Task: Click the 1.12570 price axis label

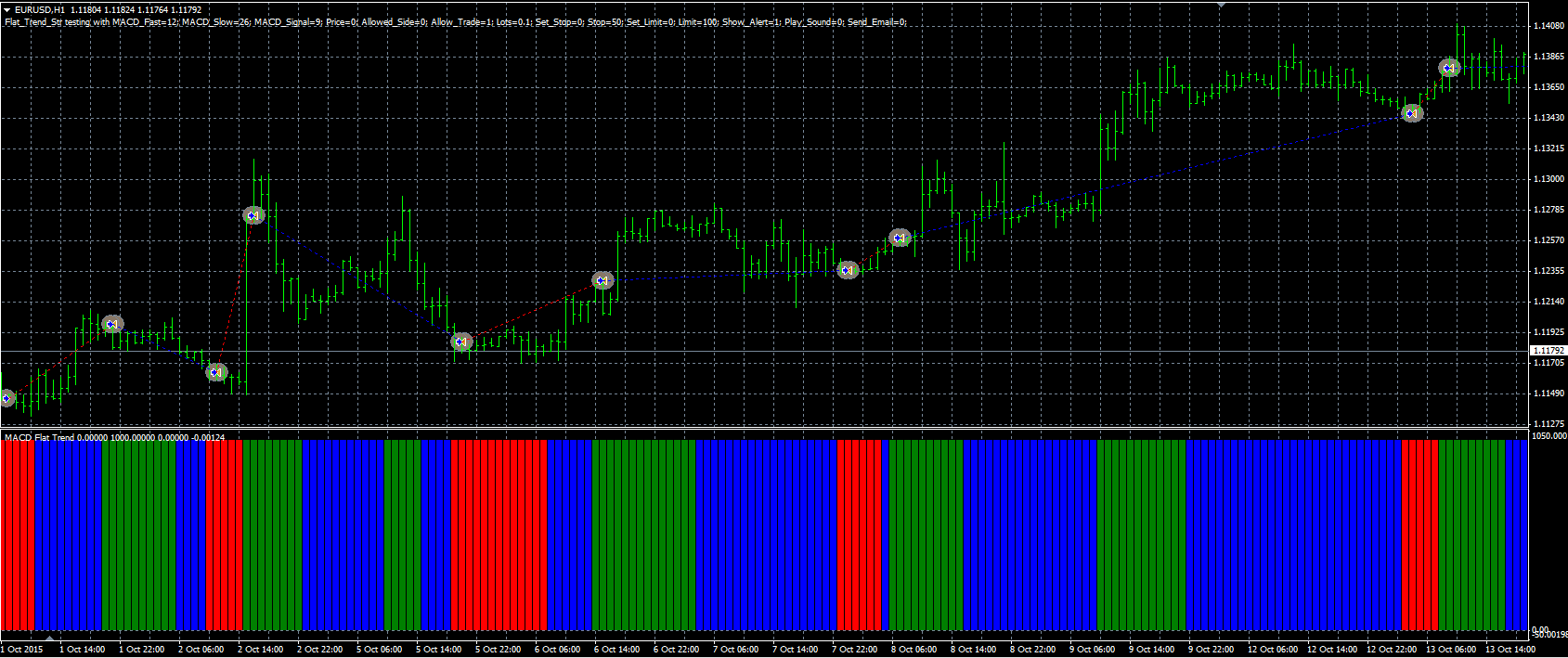Action: [x=1549, y=240]
